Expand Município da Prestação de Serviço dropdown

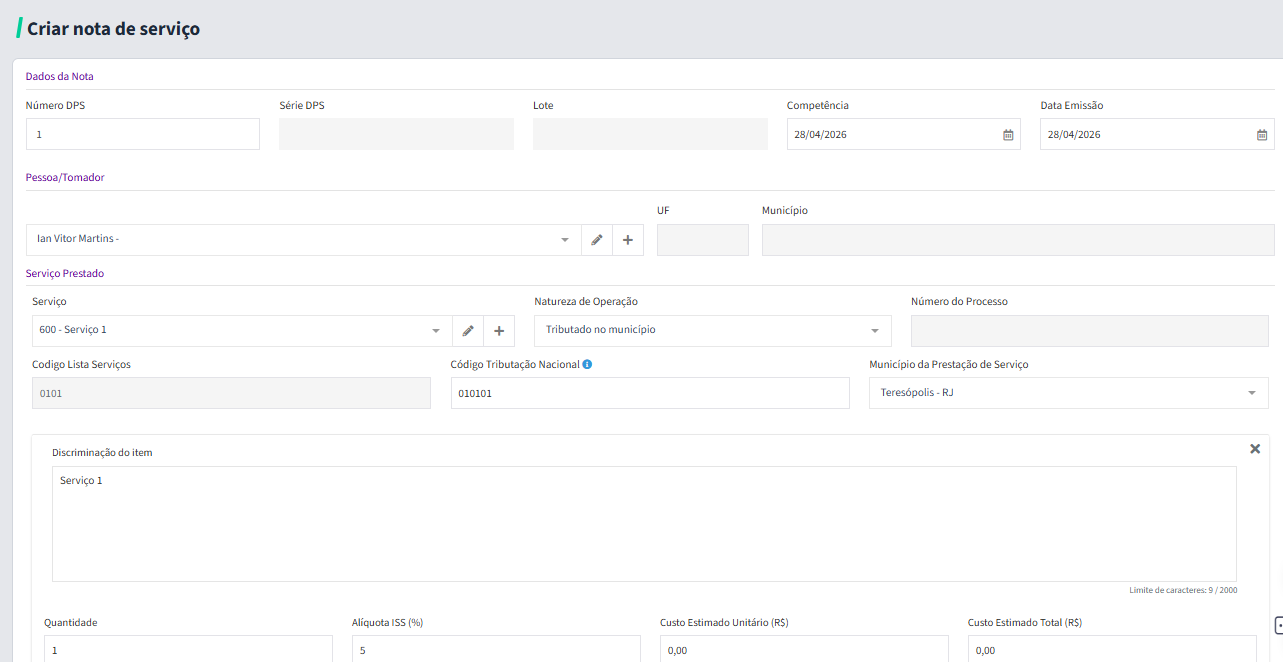coord(1252,393)
